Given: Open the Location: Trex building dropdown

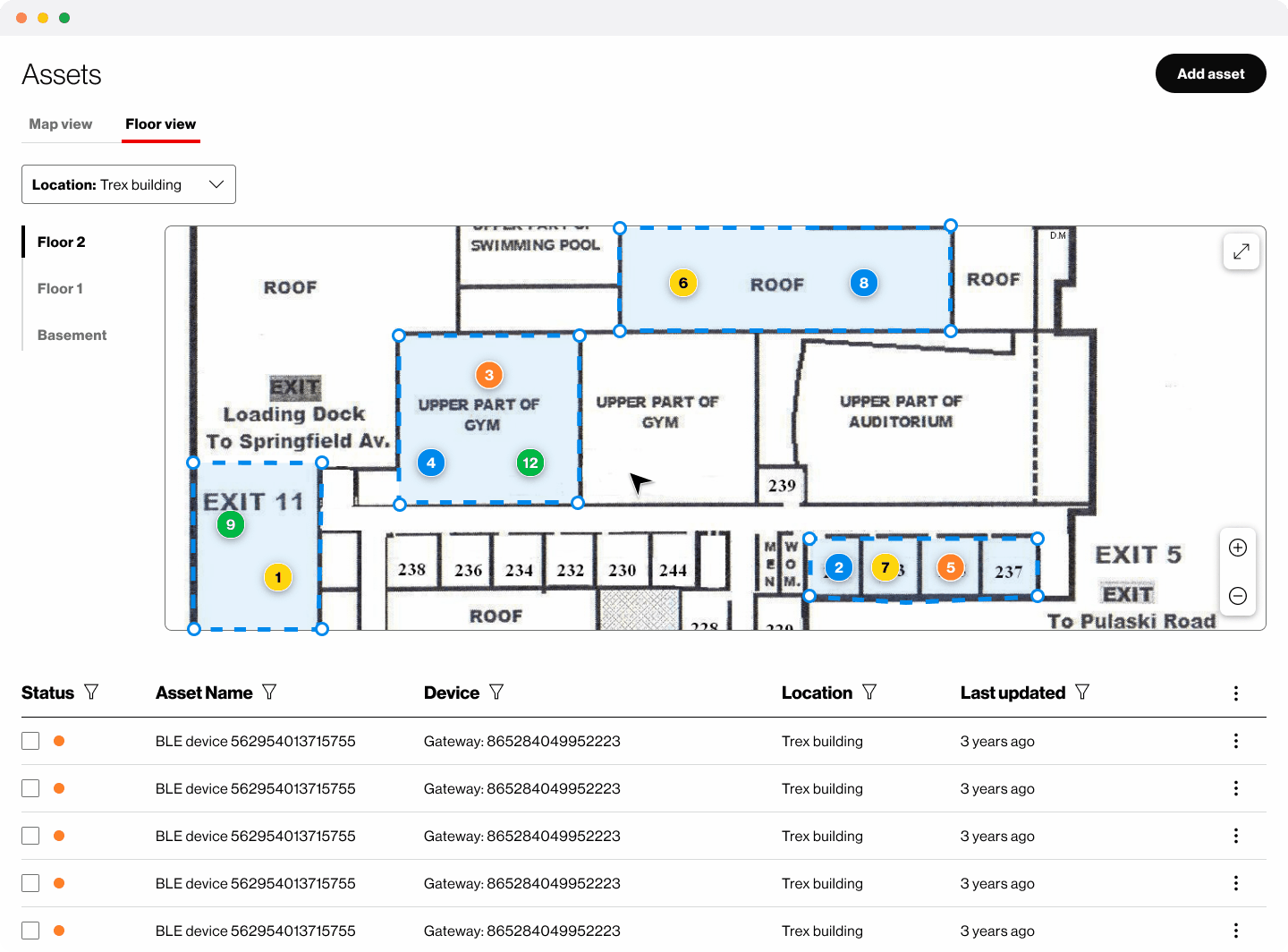Looking at the screenshot, I should click(129, 184).
